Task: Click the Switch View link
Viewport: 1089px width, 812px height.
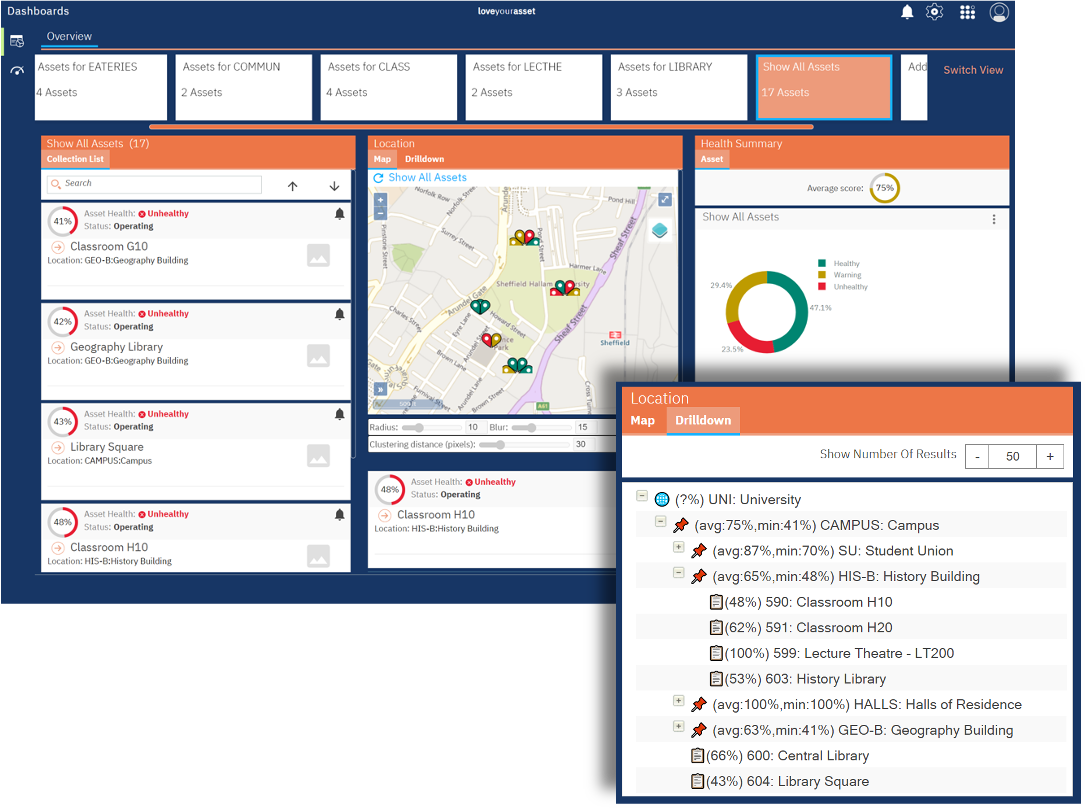Action: [973, 70]
